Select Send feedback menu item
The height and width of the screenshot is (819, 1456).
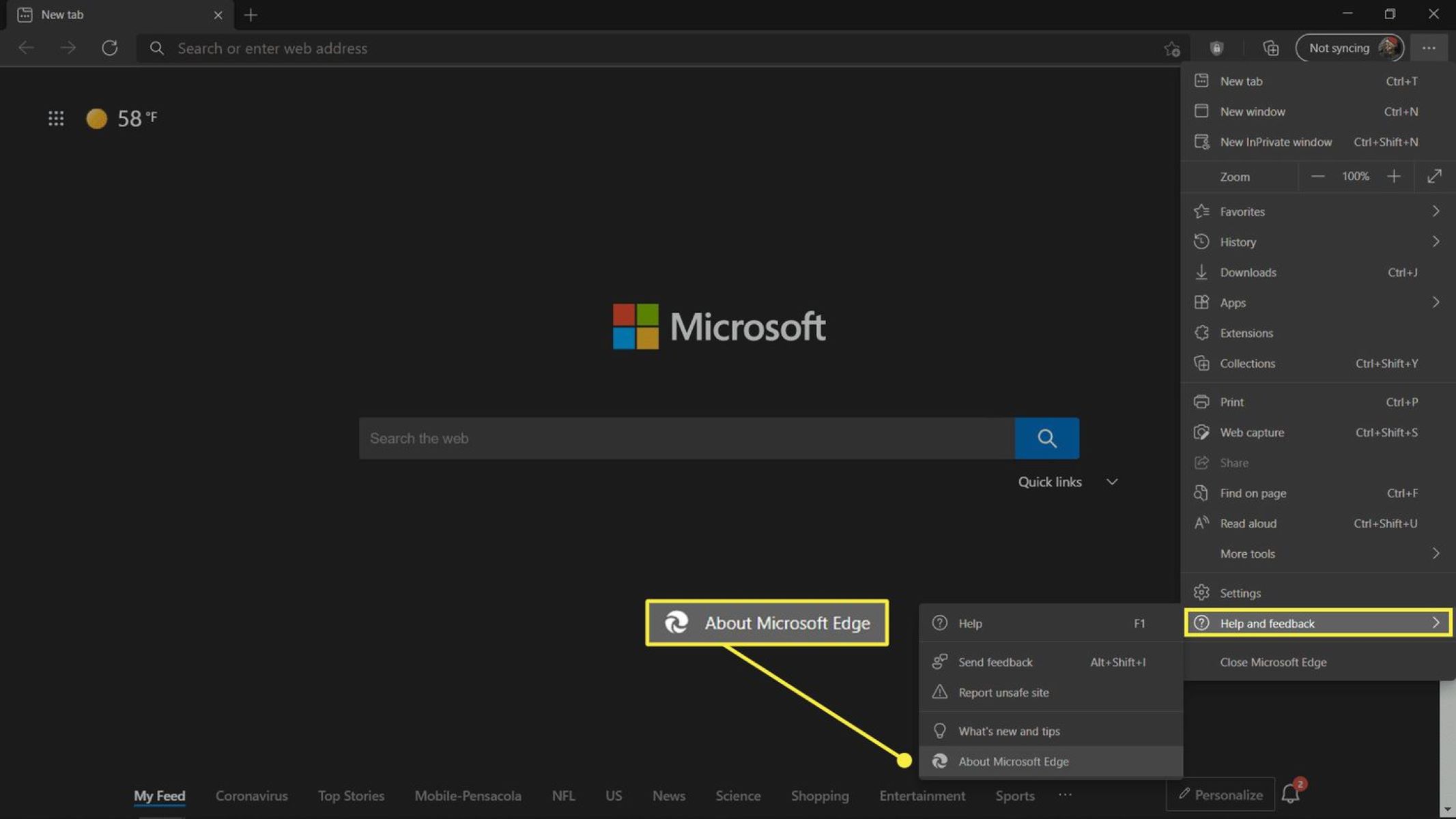(995, 661)
